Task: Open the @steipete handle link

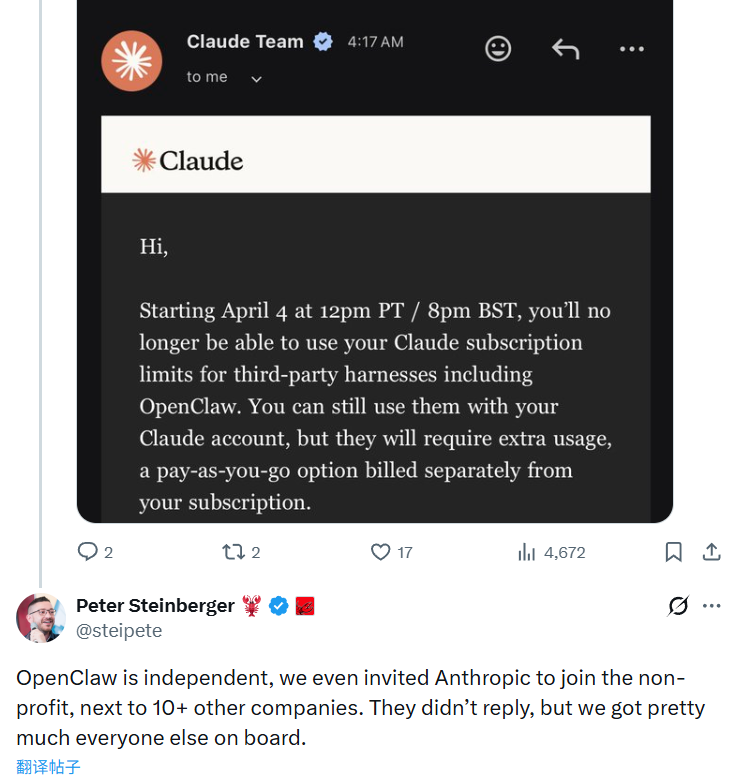Action: 119,631
